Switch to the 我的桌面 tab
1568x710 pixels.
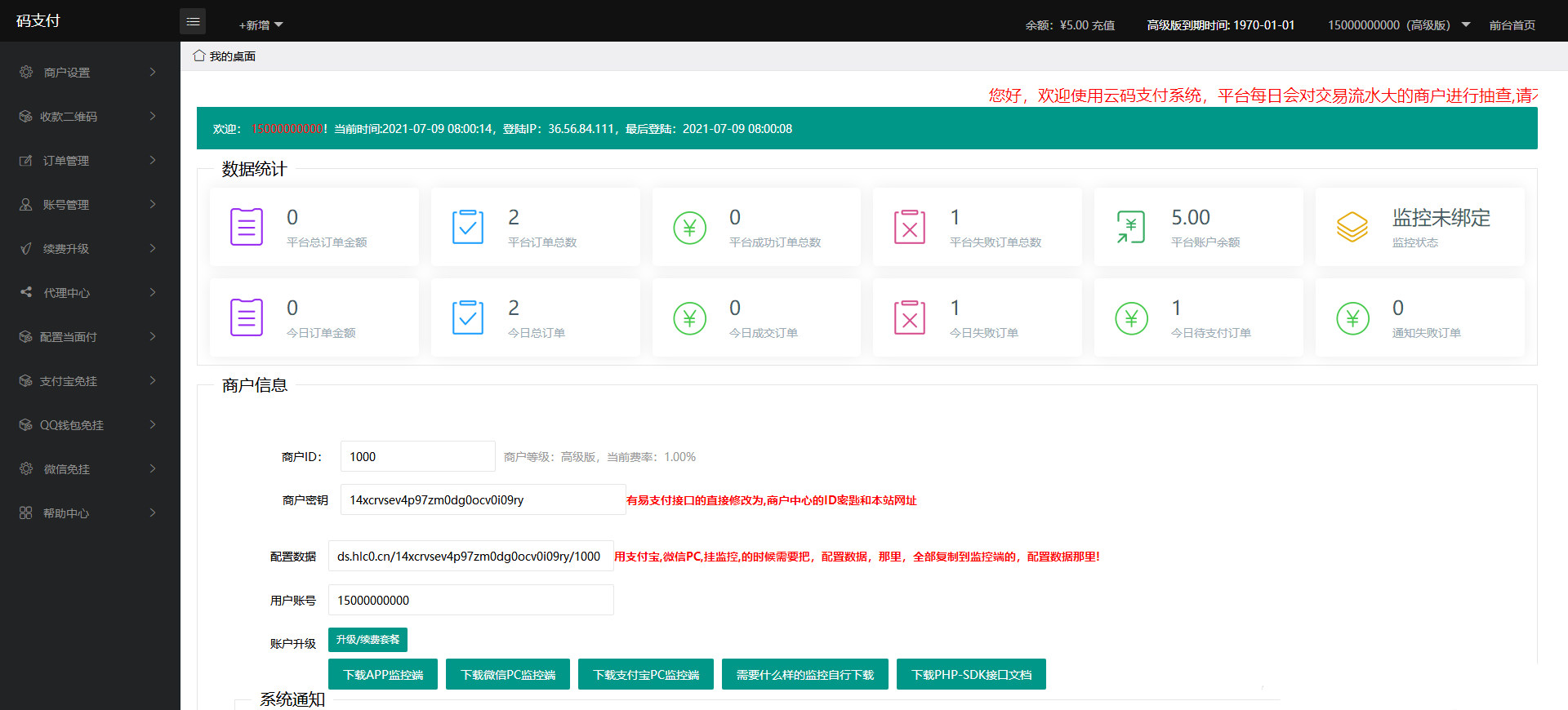(x=225, y=56)
